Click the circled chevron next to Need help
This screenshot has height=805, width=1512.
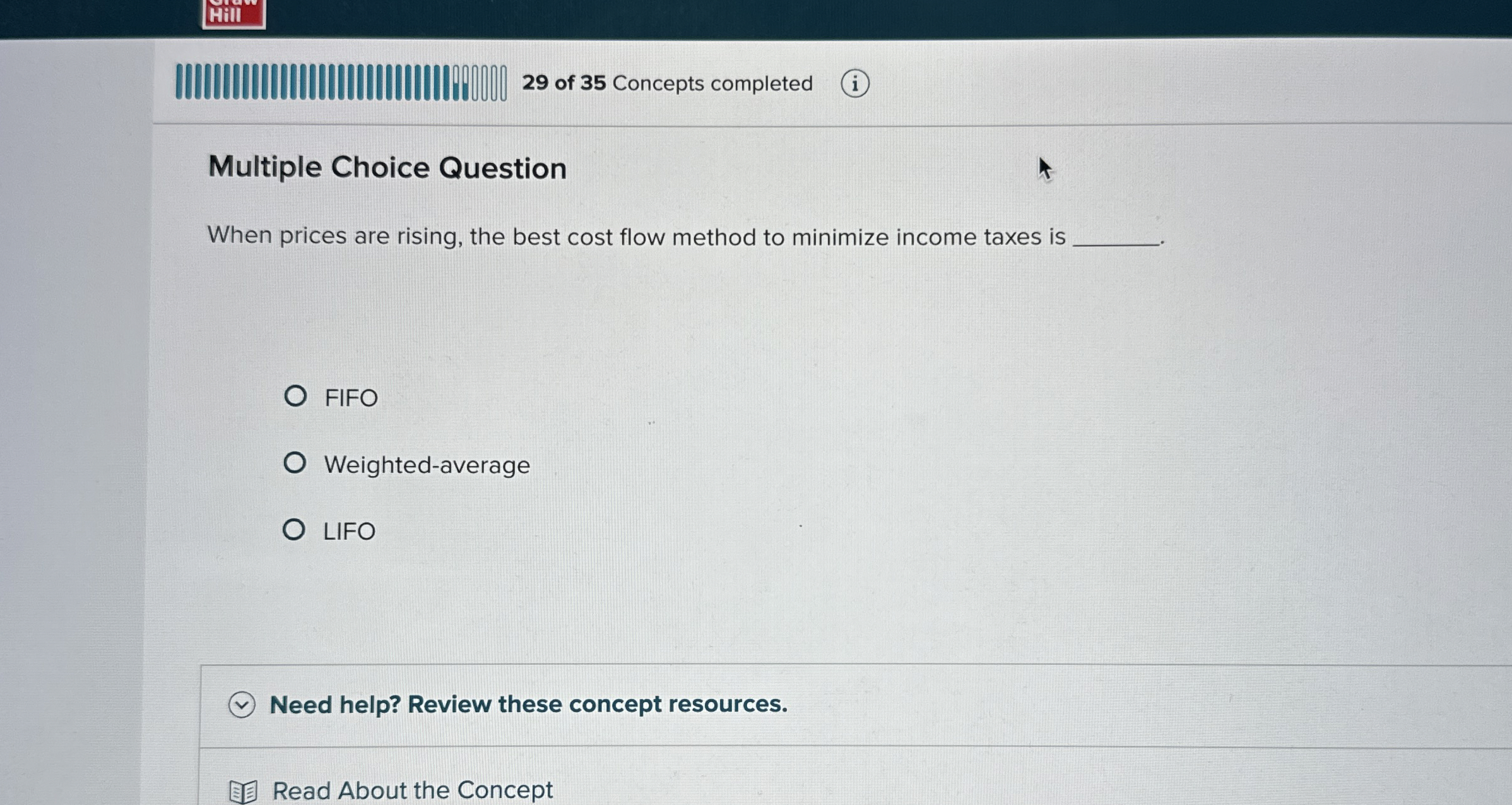coord(243,705)
